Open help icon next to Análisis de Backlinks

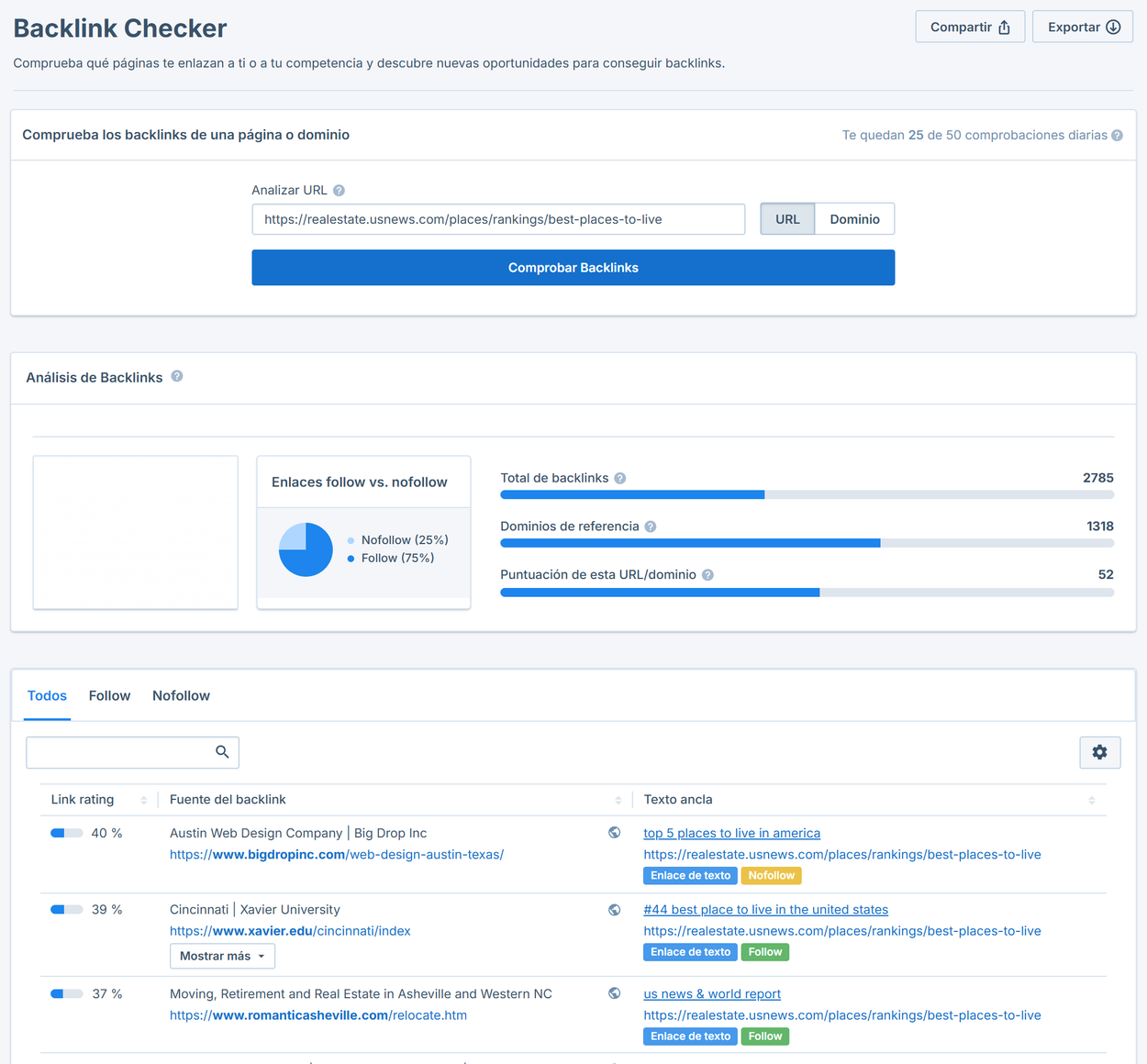[177, 376]
